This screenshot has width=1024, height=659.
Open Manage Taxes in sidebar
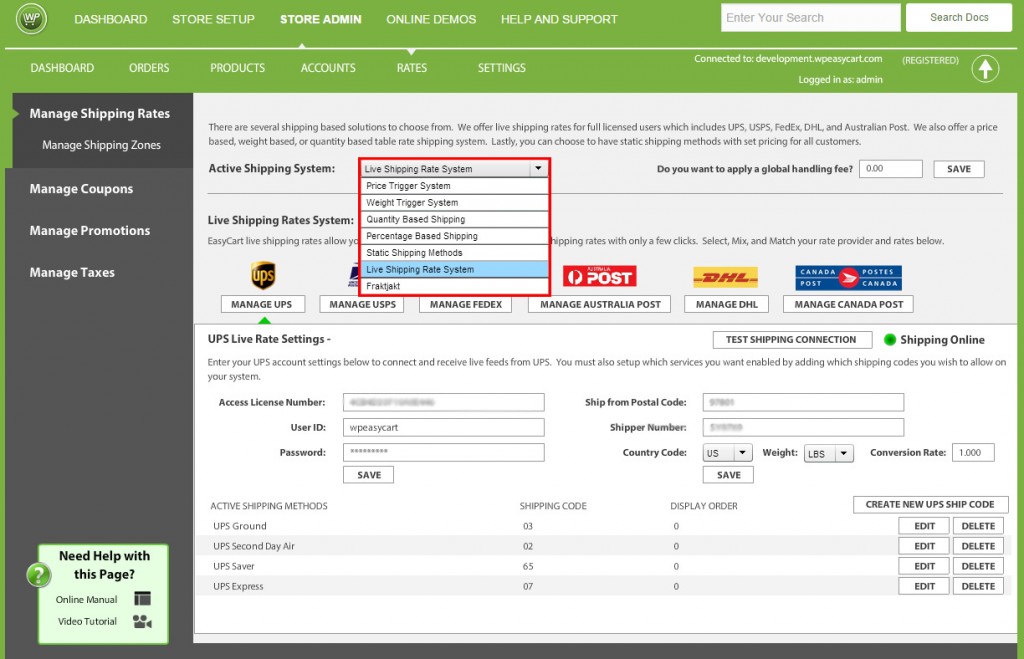(x=72, y=272)
